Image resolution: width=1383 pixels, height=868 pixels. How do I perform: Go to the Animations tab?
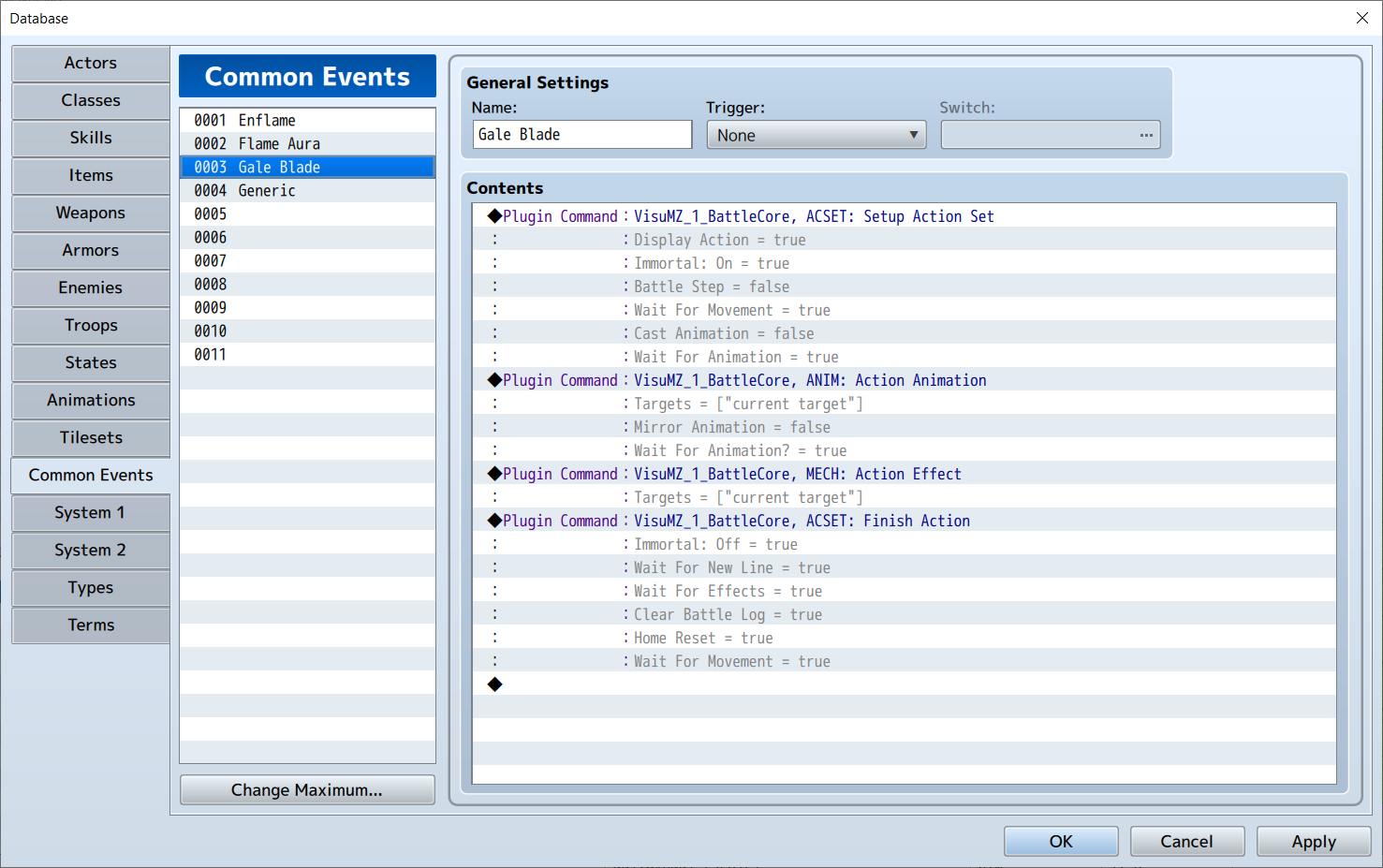point(91,401)
